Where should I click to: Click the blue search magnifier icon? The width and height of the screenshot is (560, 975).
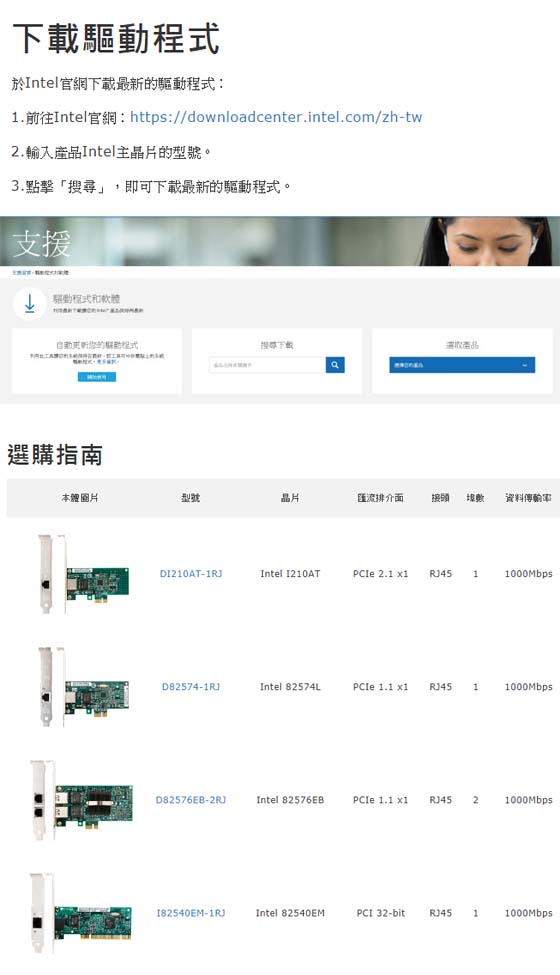tap(334, 365)
